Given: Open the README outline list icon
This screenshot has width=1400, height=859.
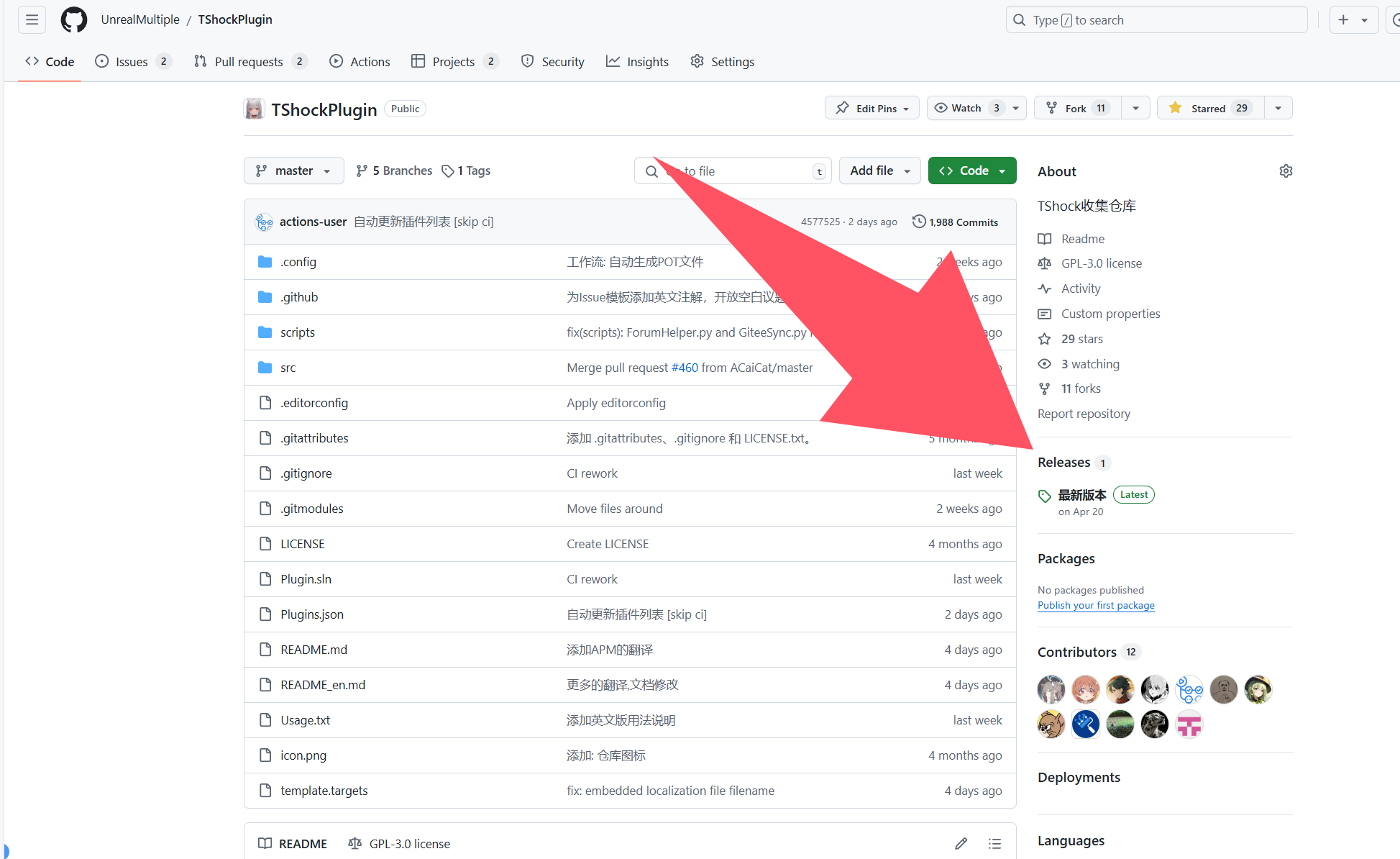Looking at the screenshot, I should (x=994, y=843).
